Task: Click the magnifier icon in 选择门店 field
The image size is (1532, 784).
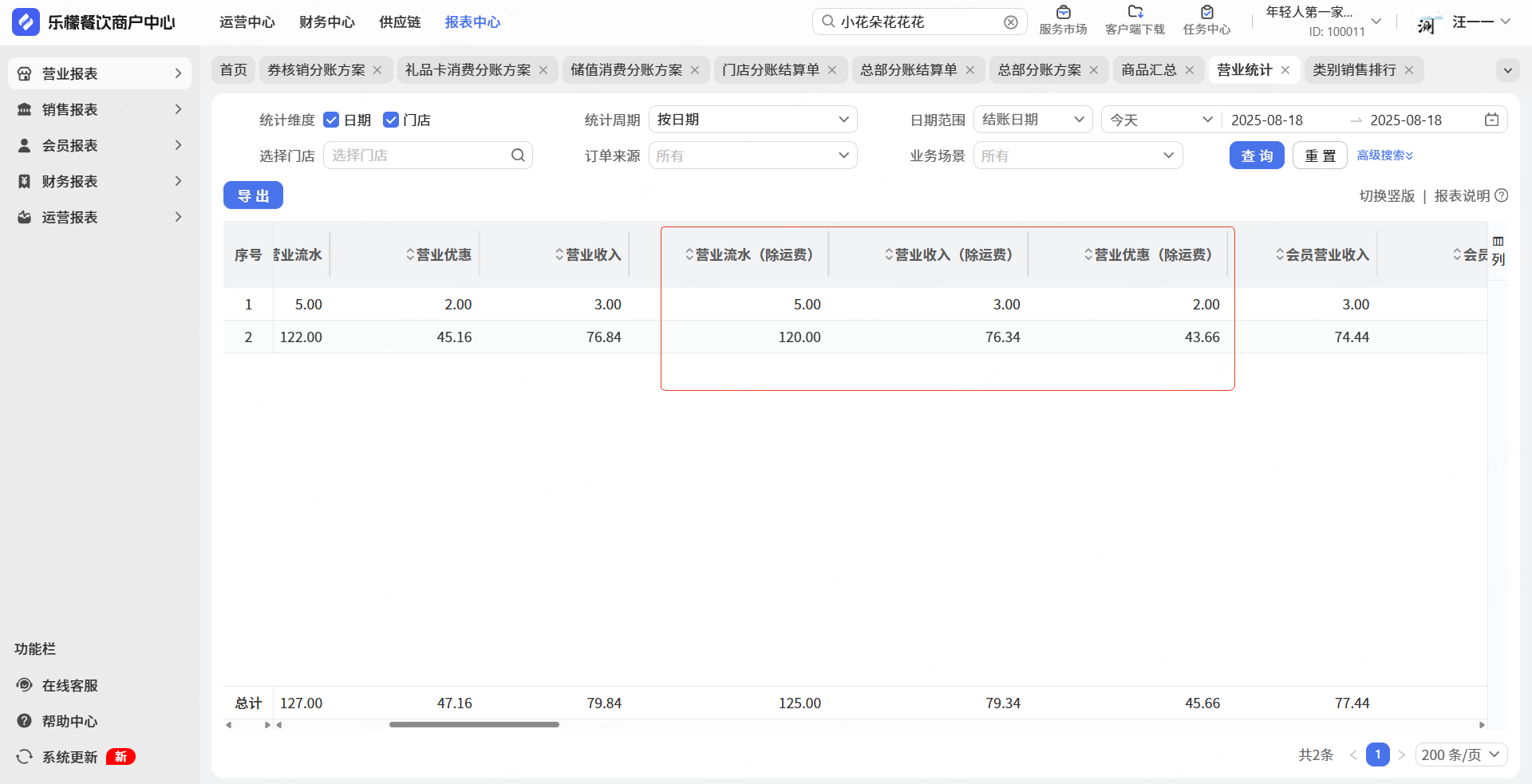Action: click(x=518, y=156)
